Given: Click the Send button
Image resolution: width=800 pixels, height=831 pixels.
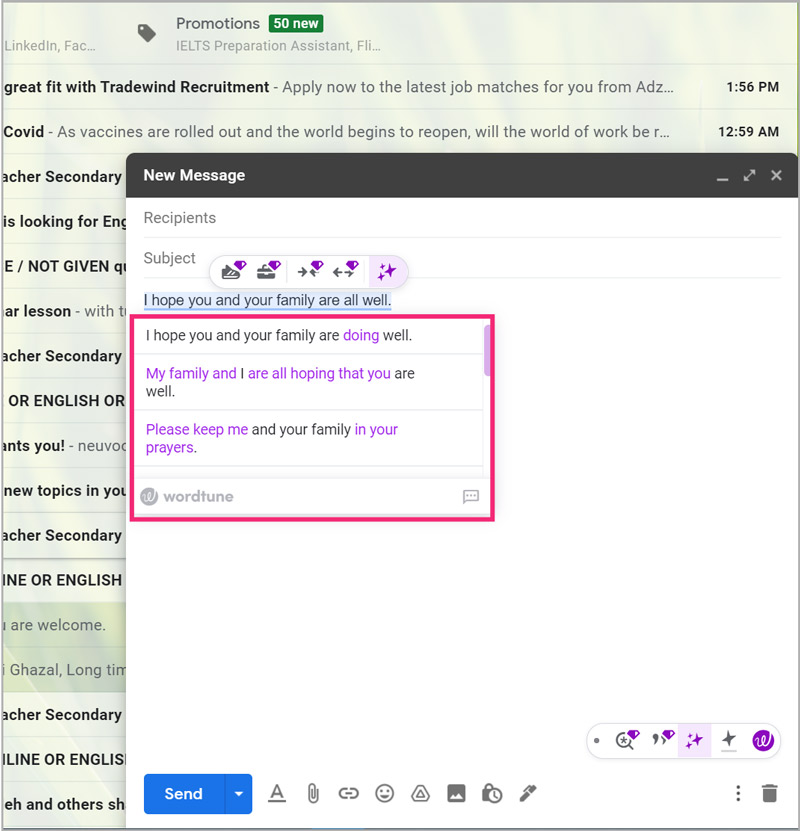Looking at the screenshot, I should click(x=183, y=793).
